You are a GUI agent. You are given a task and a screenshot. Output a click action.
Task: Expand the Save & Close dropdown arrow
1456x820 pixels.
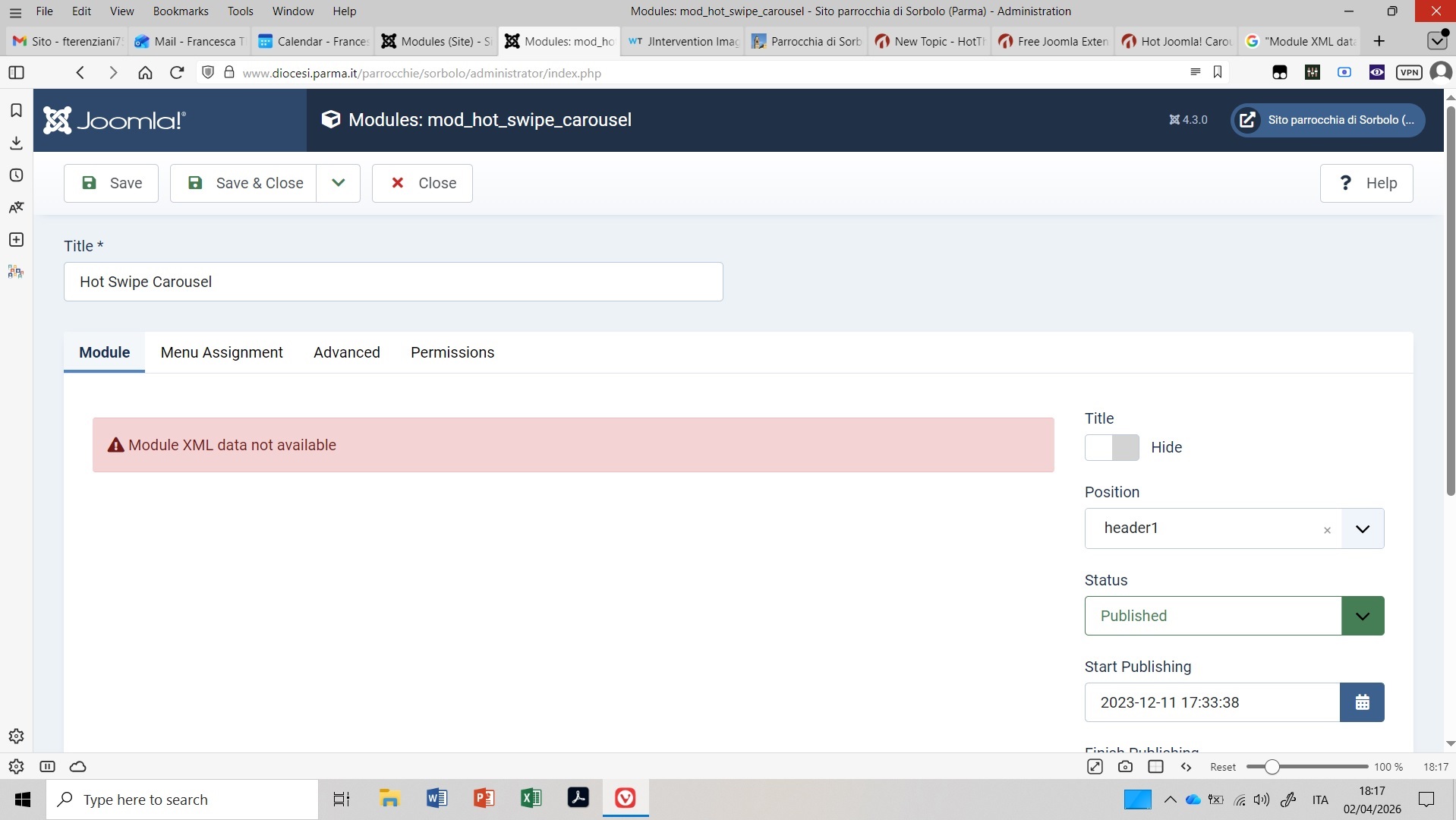coord(339,183)
